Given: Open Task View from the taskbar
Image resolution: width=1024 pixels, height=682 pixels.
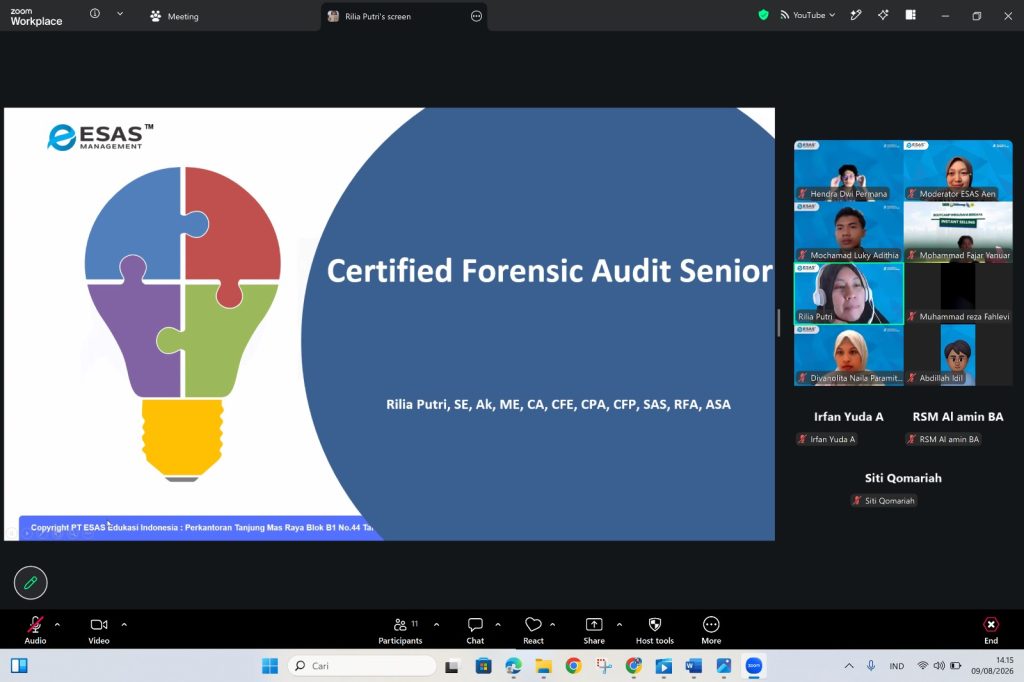Looking at the screenshot, I should [x=451, y=666].
